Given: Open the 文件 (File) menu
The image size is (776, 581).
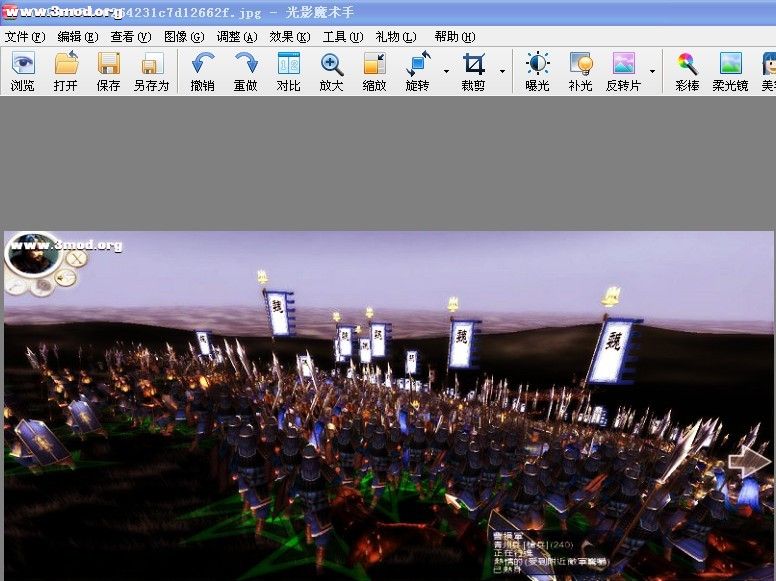Looking at the screenshot, I should (x=25, y=37).
